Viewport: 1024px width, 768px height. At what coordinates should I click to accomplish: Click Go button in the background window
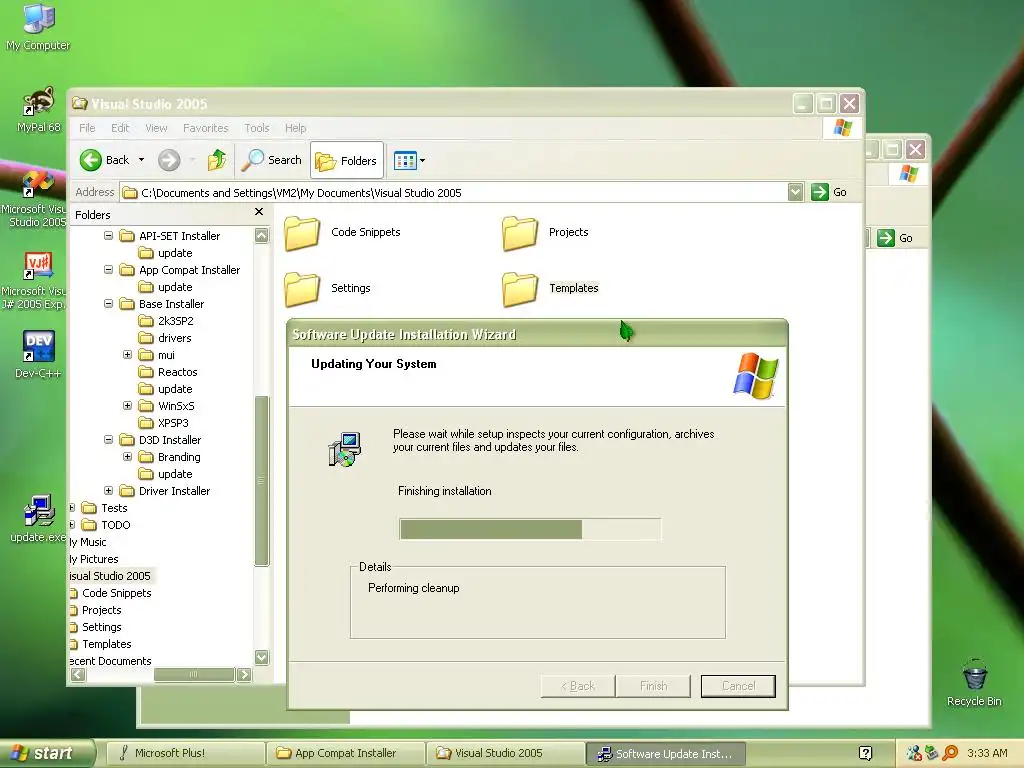pos(895,238)
